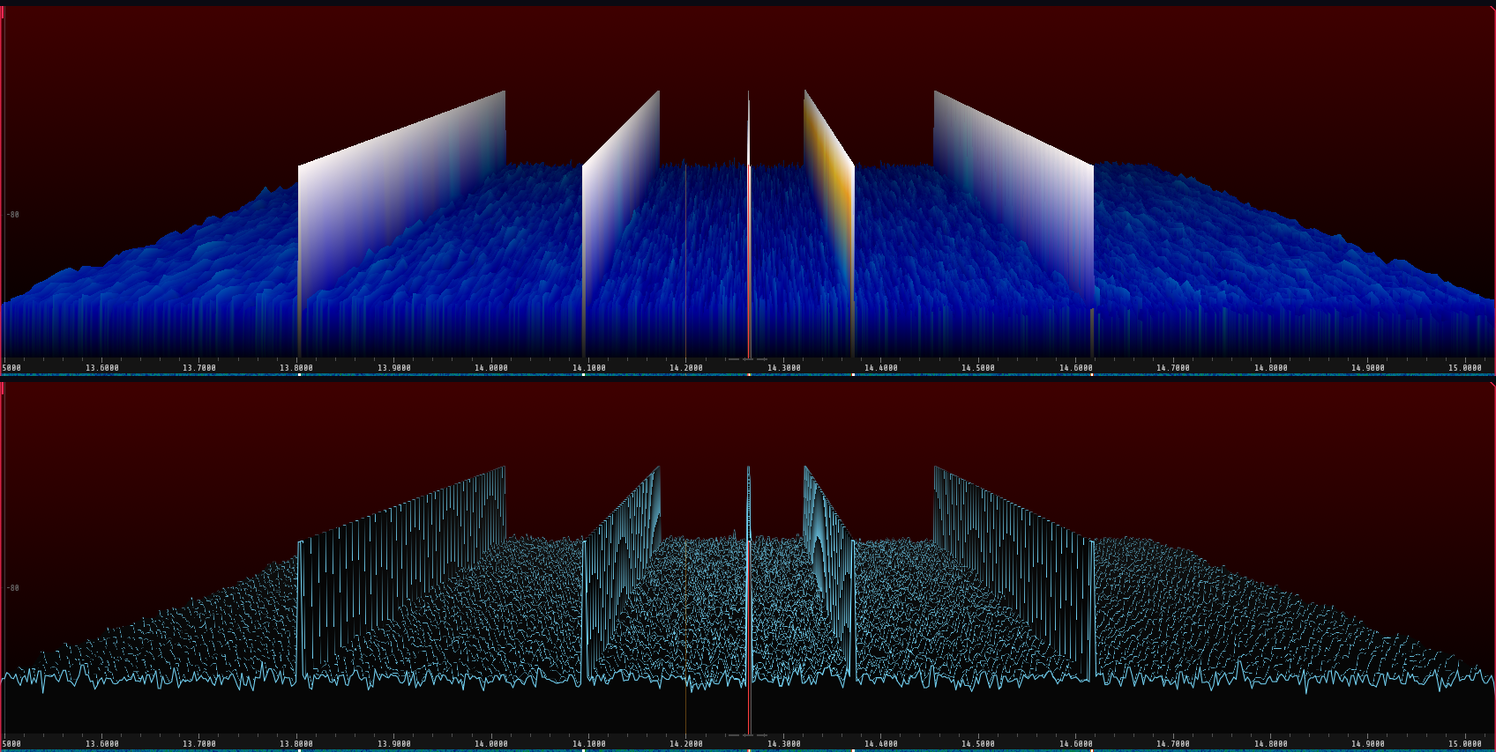This screenshot has width=1496, height=752.
Task: Click the 14.8000 label on lower axis
Action: (1272, 744)
